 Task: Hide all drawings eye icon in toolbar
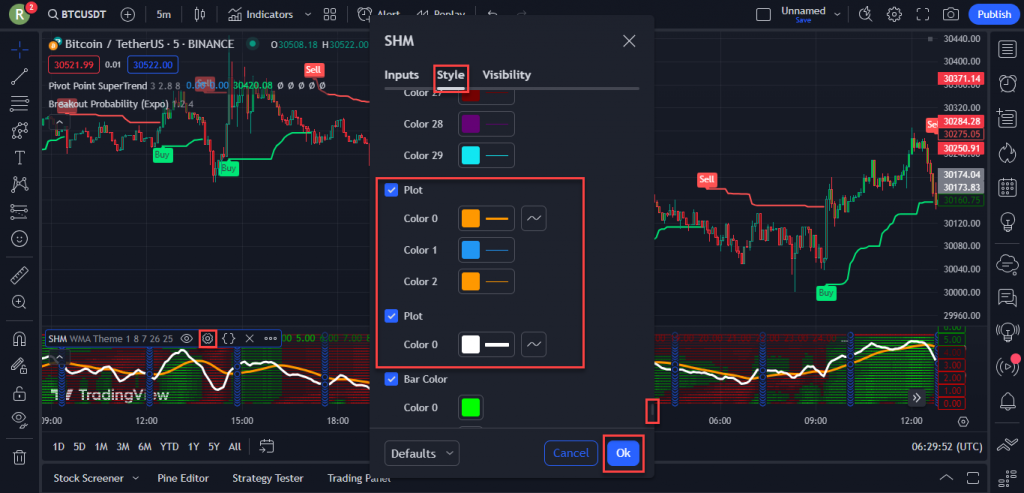point(20,420)
